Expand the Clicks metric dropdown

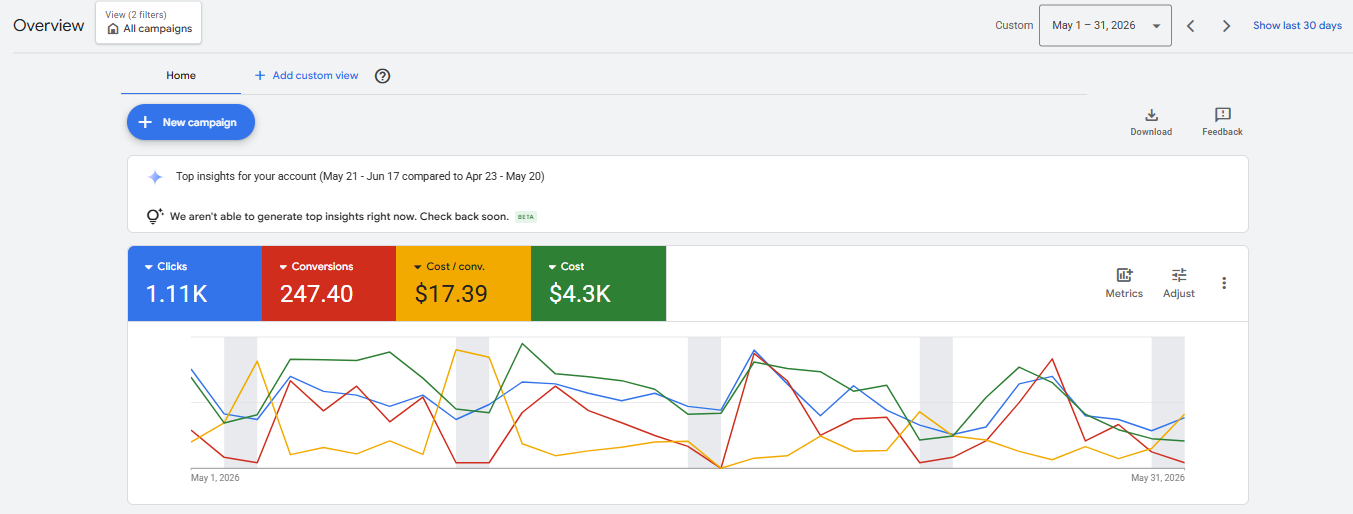[x=149, y=267]
